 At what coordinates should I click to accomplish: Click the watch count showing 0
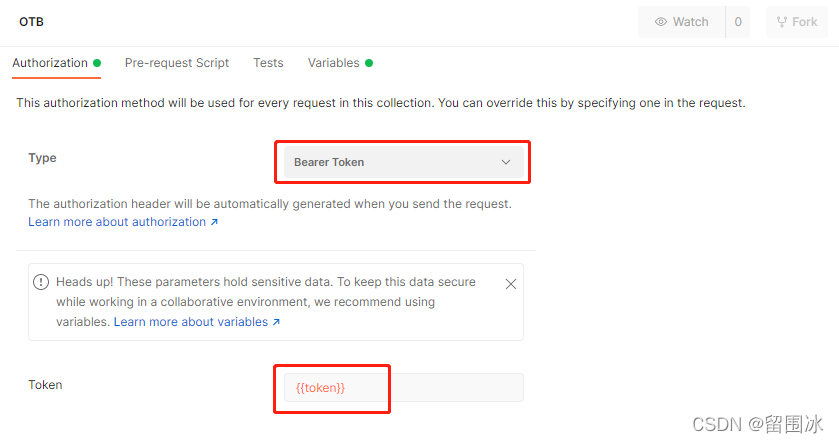[738, 22]
